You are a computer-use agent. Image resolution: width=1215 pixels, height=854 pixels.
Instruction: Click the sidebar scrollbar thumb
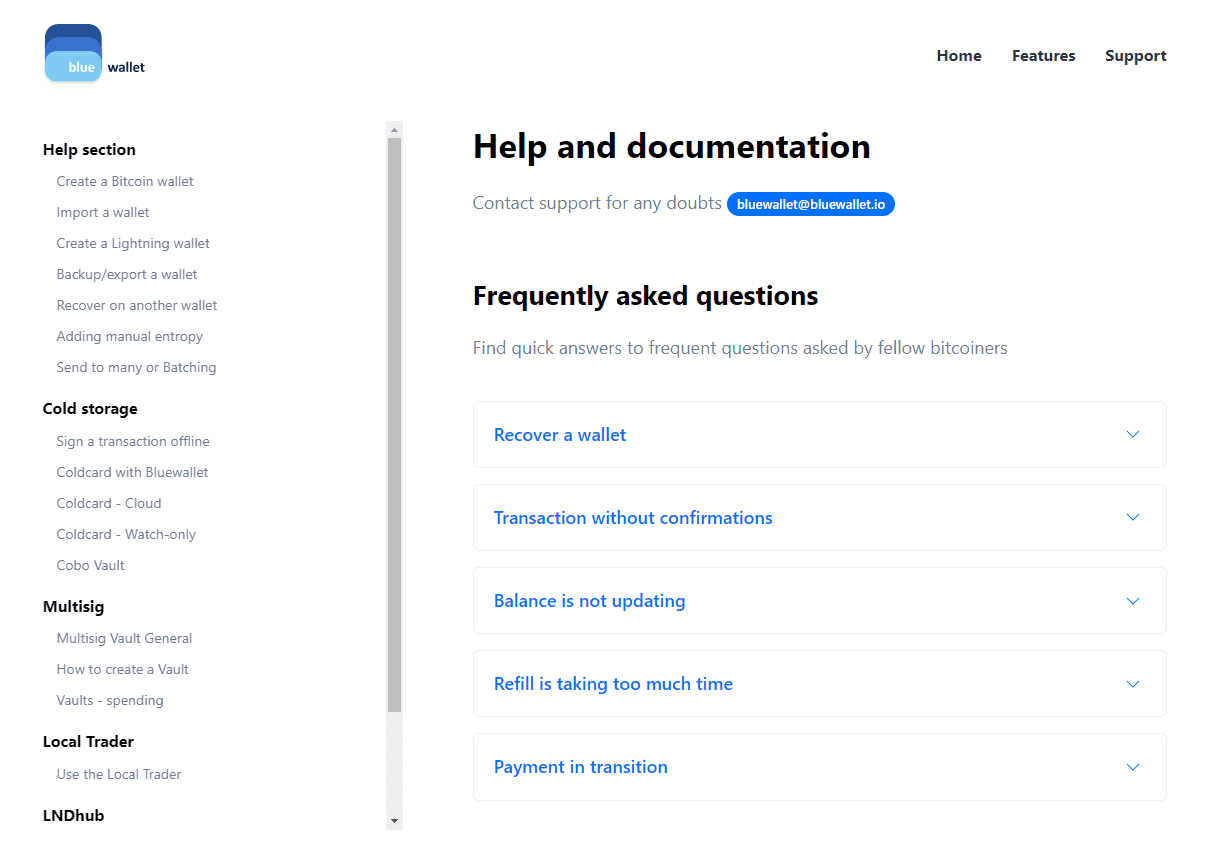tap(394, 425)
